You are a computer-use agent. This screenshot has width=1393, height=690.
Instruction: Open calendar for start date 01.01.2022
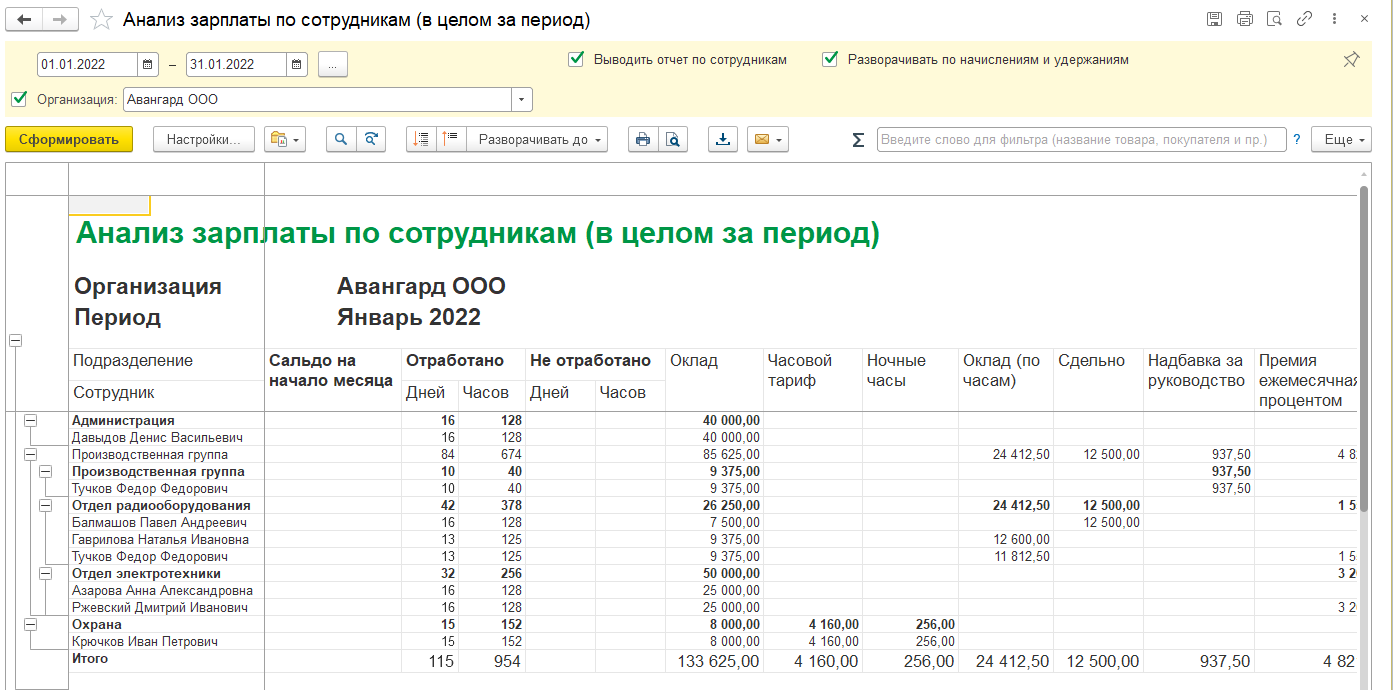[x=148, y=64]
